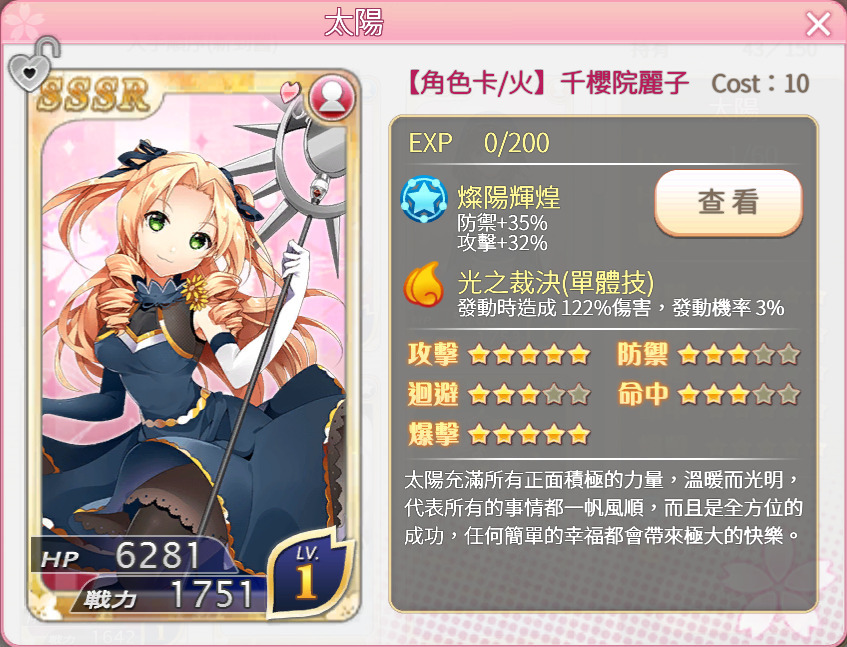Select the 迴避 star rating
847x647 pixels.
coord(500,394)
